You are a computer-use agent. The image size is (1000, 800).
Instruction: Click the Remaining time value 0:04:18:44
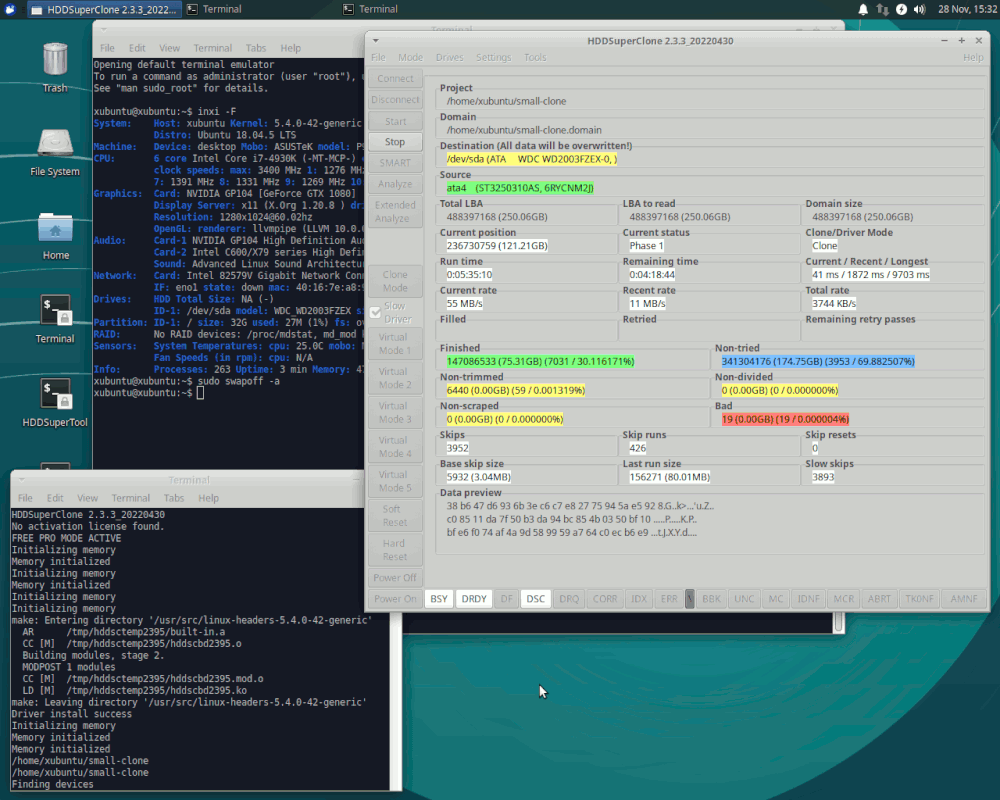(x=652, y=275)
